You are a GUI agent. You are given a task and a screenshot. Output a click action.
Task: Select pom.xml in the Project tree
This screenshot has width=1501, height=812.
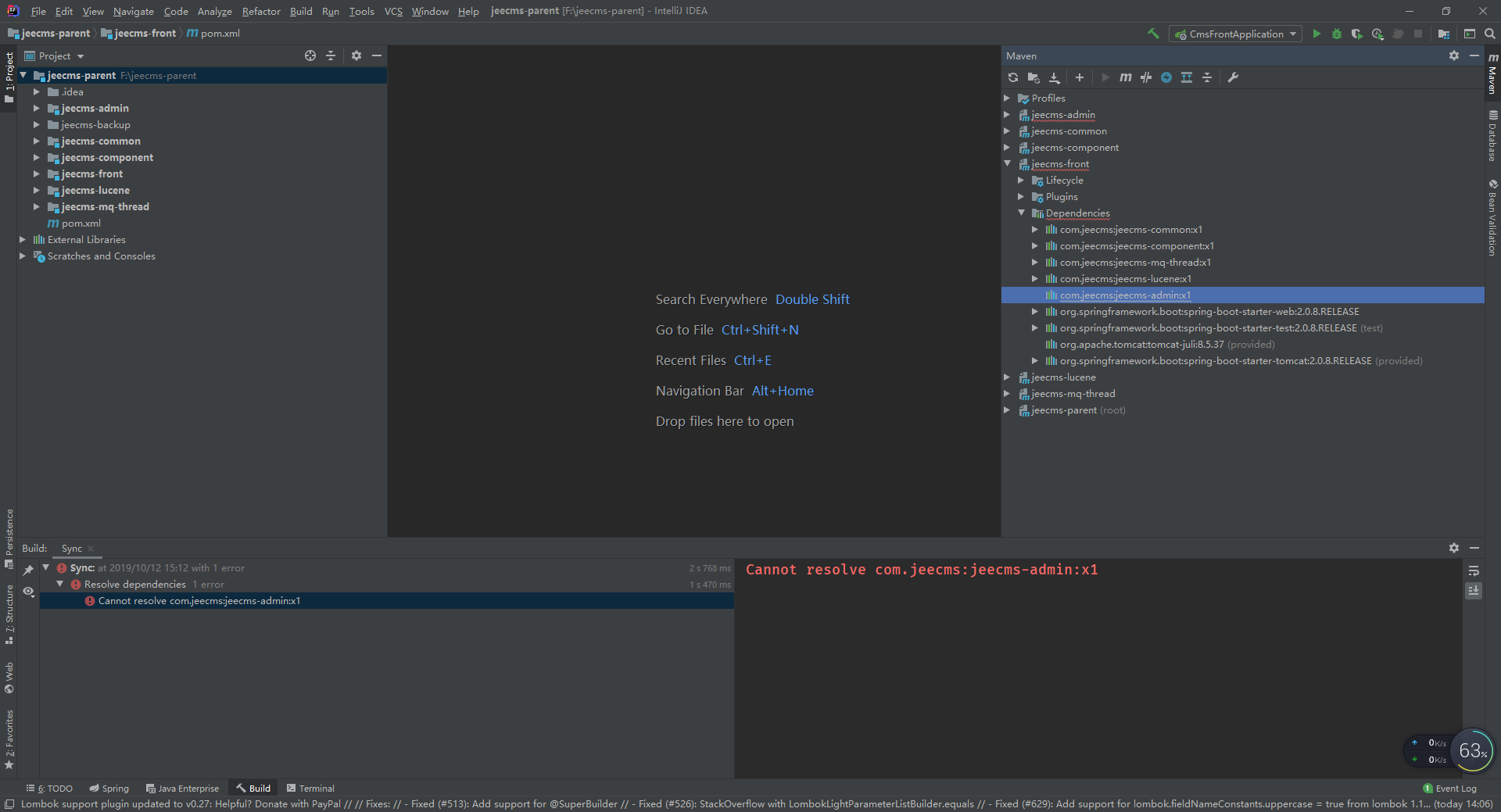coord(81,224)
